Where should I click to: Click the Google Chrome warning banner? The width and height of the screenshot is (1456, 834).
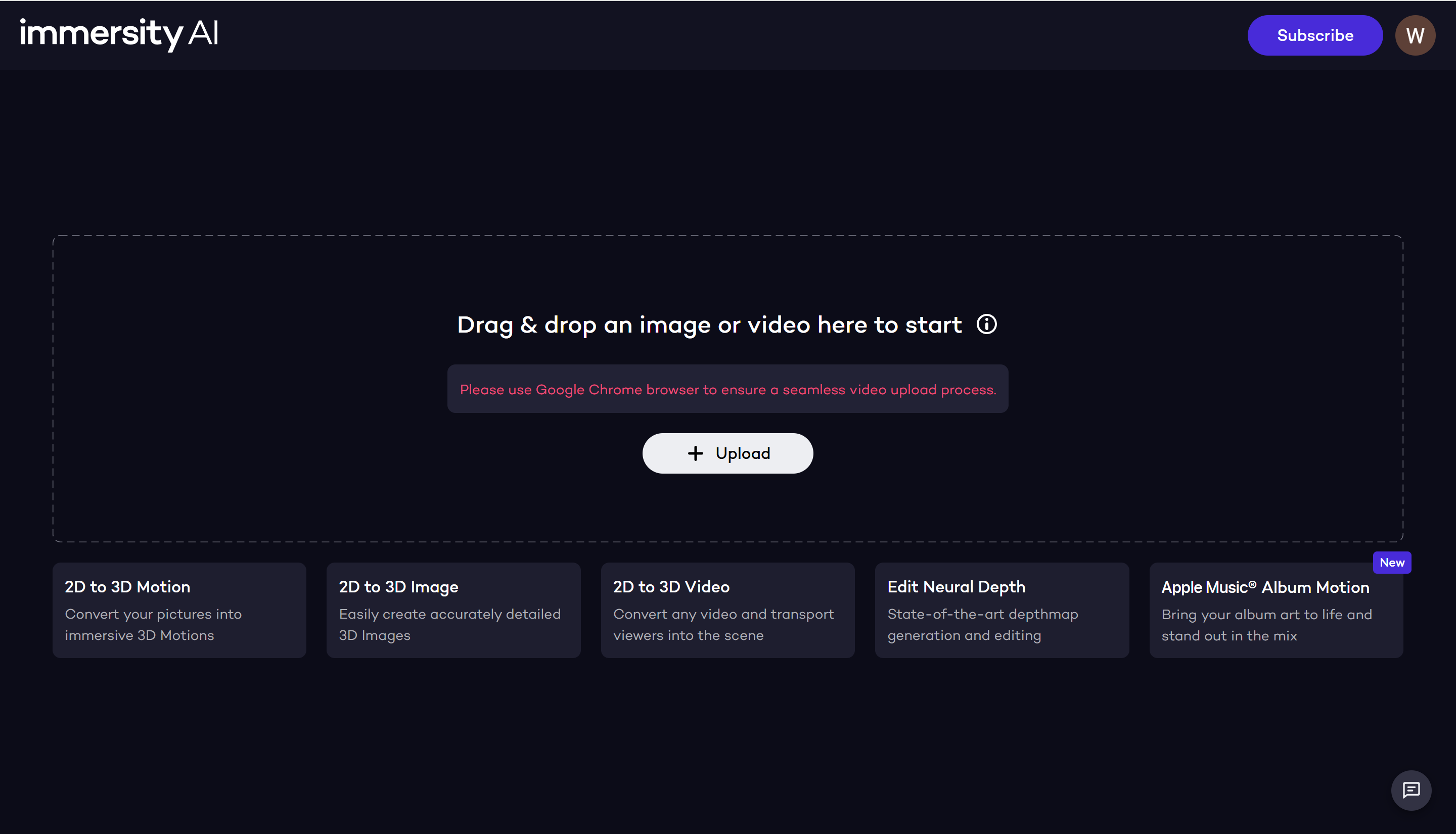pyautogui.click(x=727, y=388)
